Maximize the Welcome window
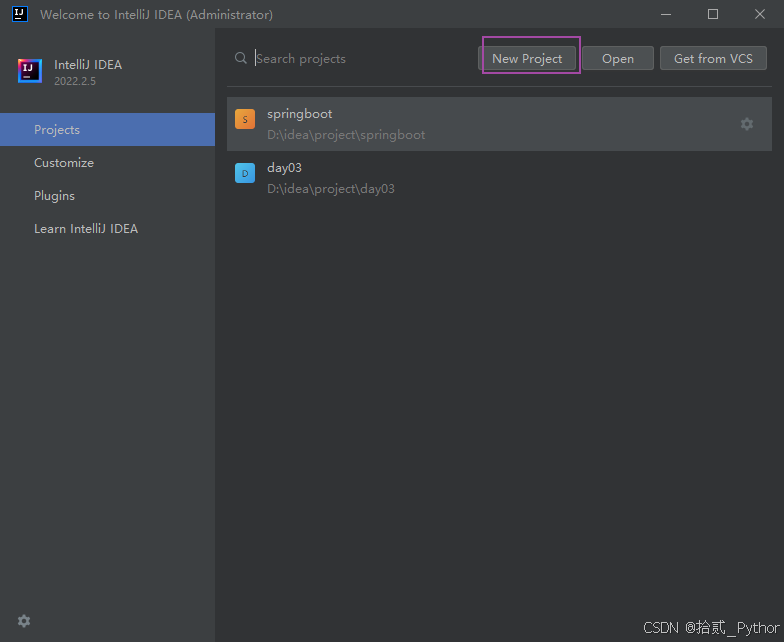 coord(713,14)
